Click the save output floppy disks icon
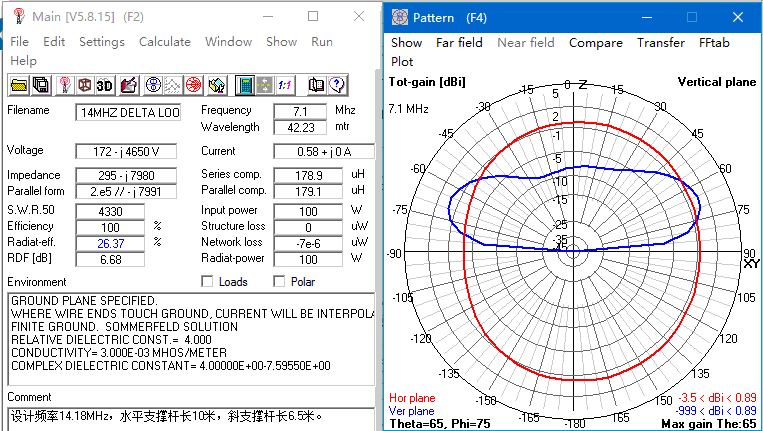This screenshot has width=763, height=431. coord(41,85)
